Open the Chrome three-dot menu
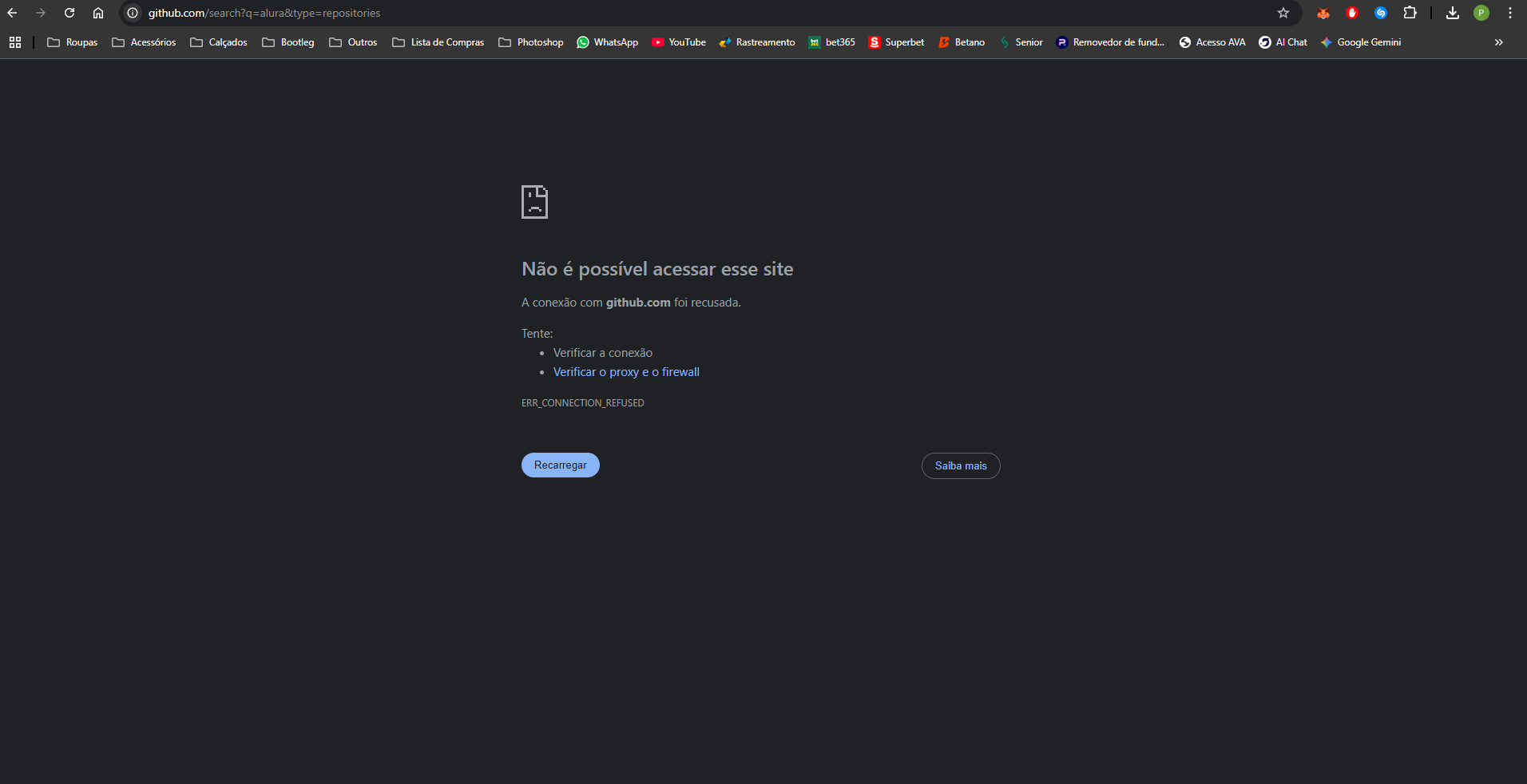Image resolution: width=1527 pixels, height=784 pixels. [x=1510, y=13]
